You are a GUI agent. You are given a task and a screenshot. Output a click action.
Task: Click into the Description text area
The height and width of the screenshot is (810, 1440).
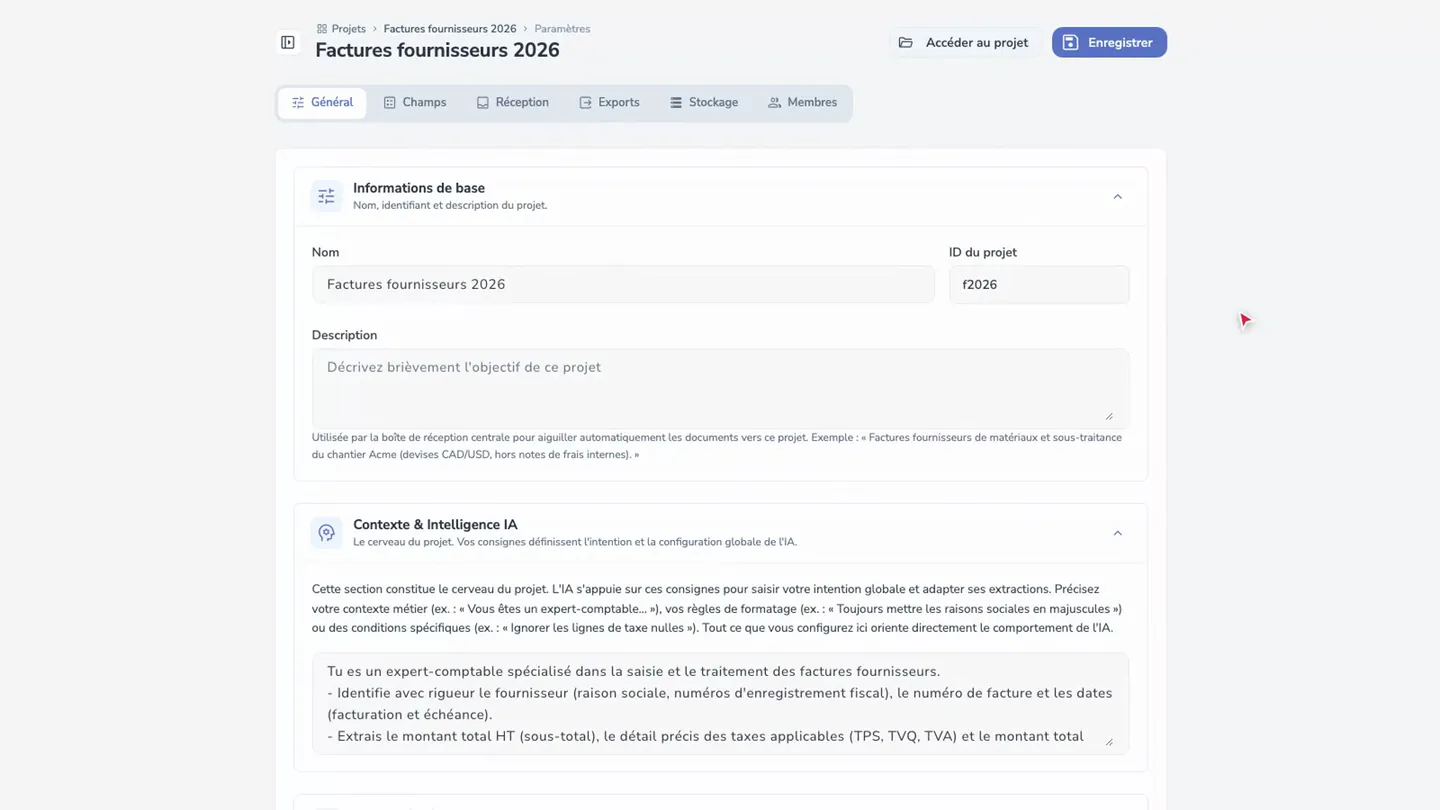click(x=720, y=388)
